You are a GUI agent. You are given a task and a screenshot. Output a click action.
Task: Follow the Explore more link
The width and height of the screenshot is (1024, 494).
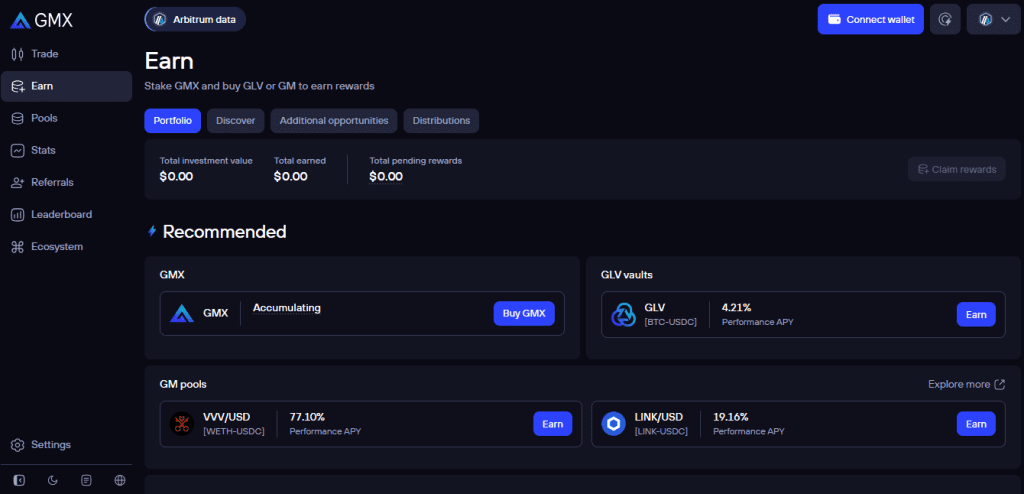[967, 384]
